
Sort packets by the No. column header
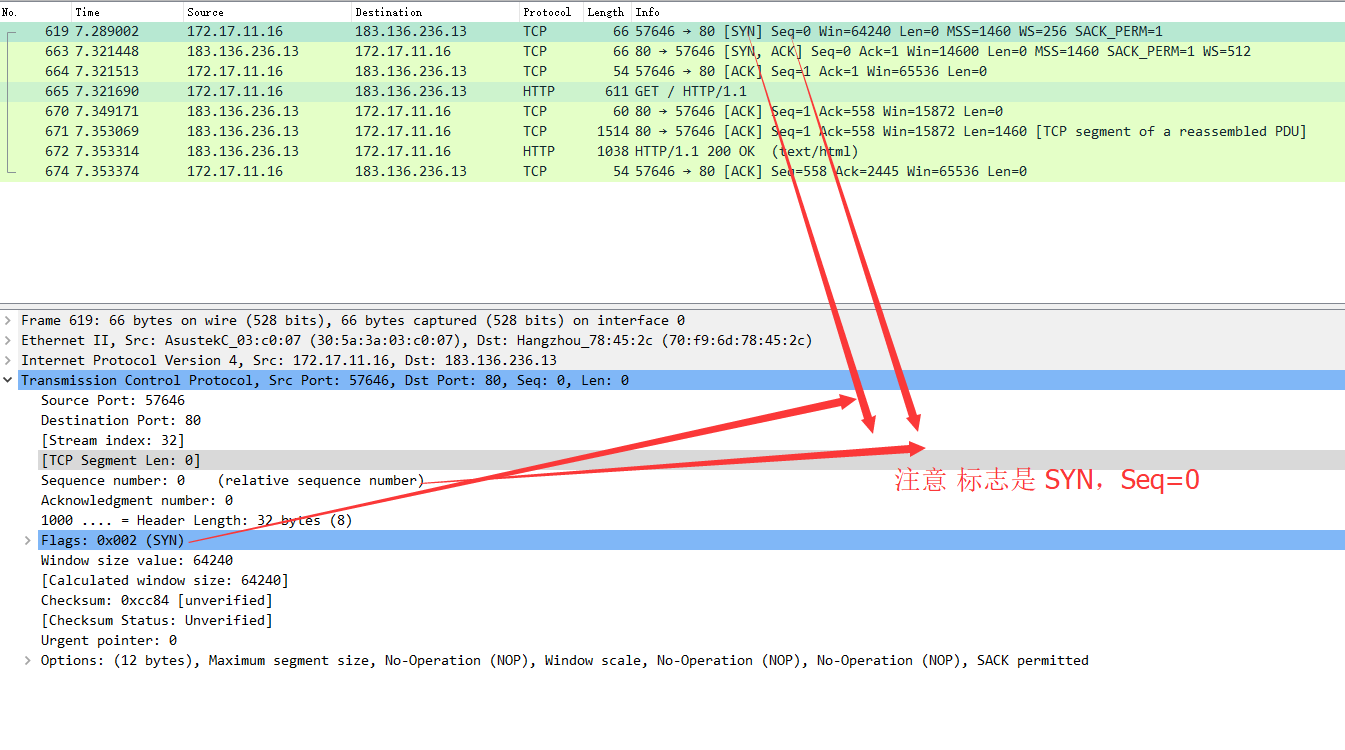pyautogui.click(x=36, y=12)
